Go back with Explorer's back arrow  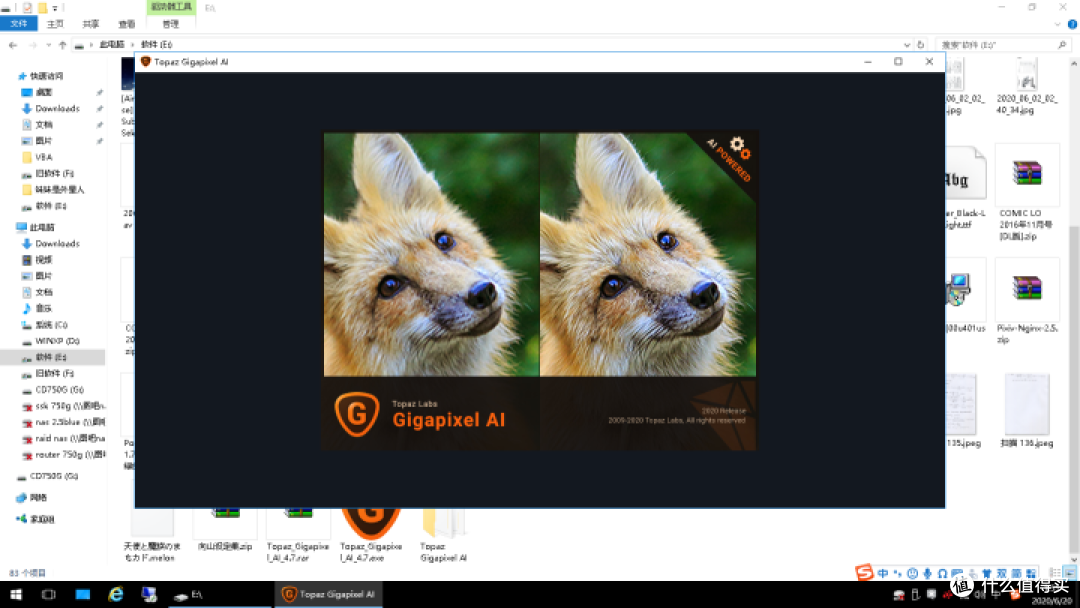pos(13,45)
